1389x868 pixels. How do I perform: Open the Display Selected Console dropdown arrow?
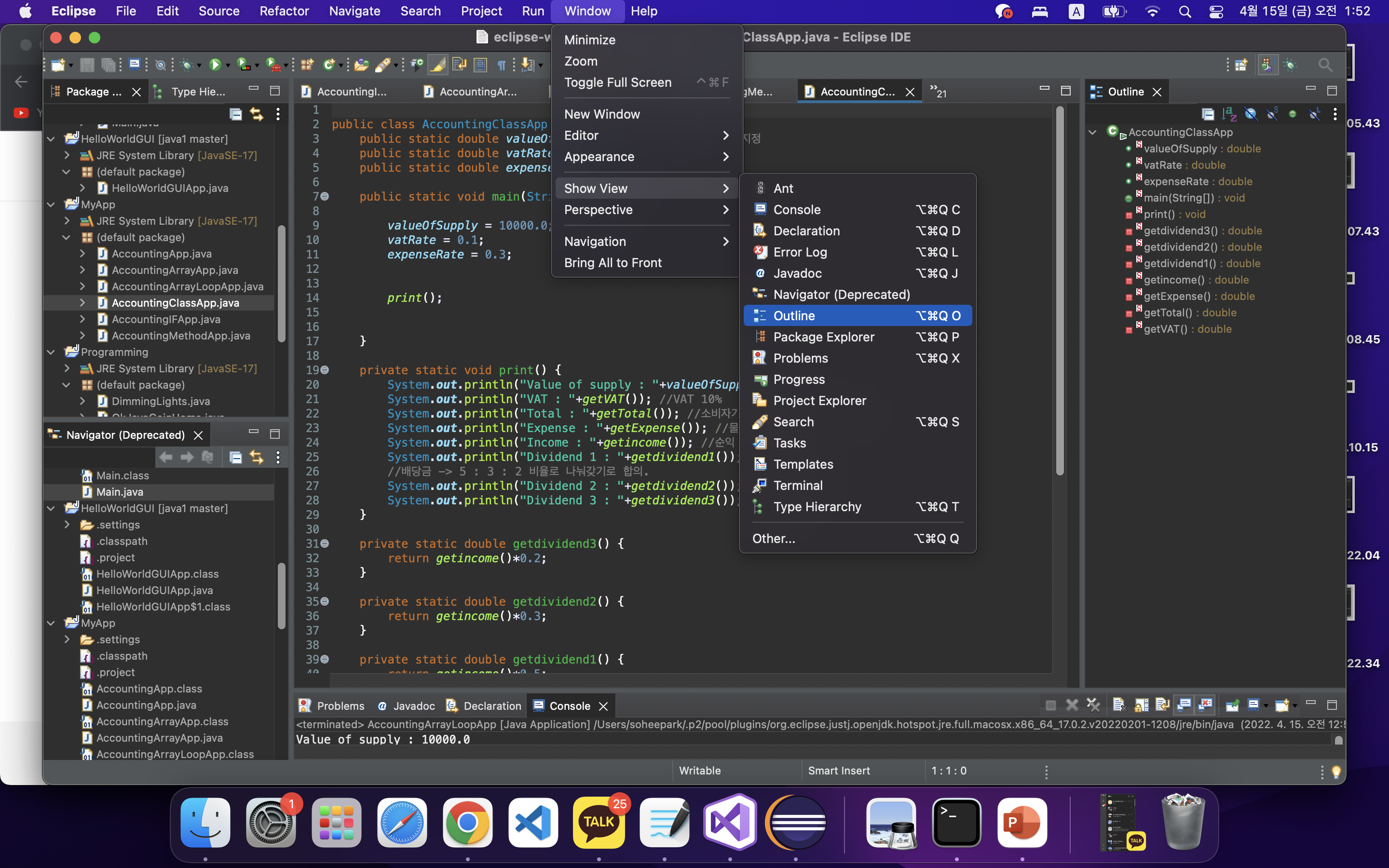tap(1266, 705)
